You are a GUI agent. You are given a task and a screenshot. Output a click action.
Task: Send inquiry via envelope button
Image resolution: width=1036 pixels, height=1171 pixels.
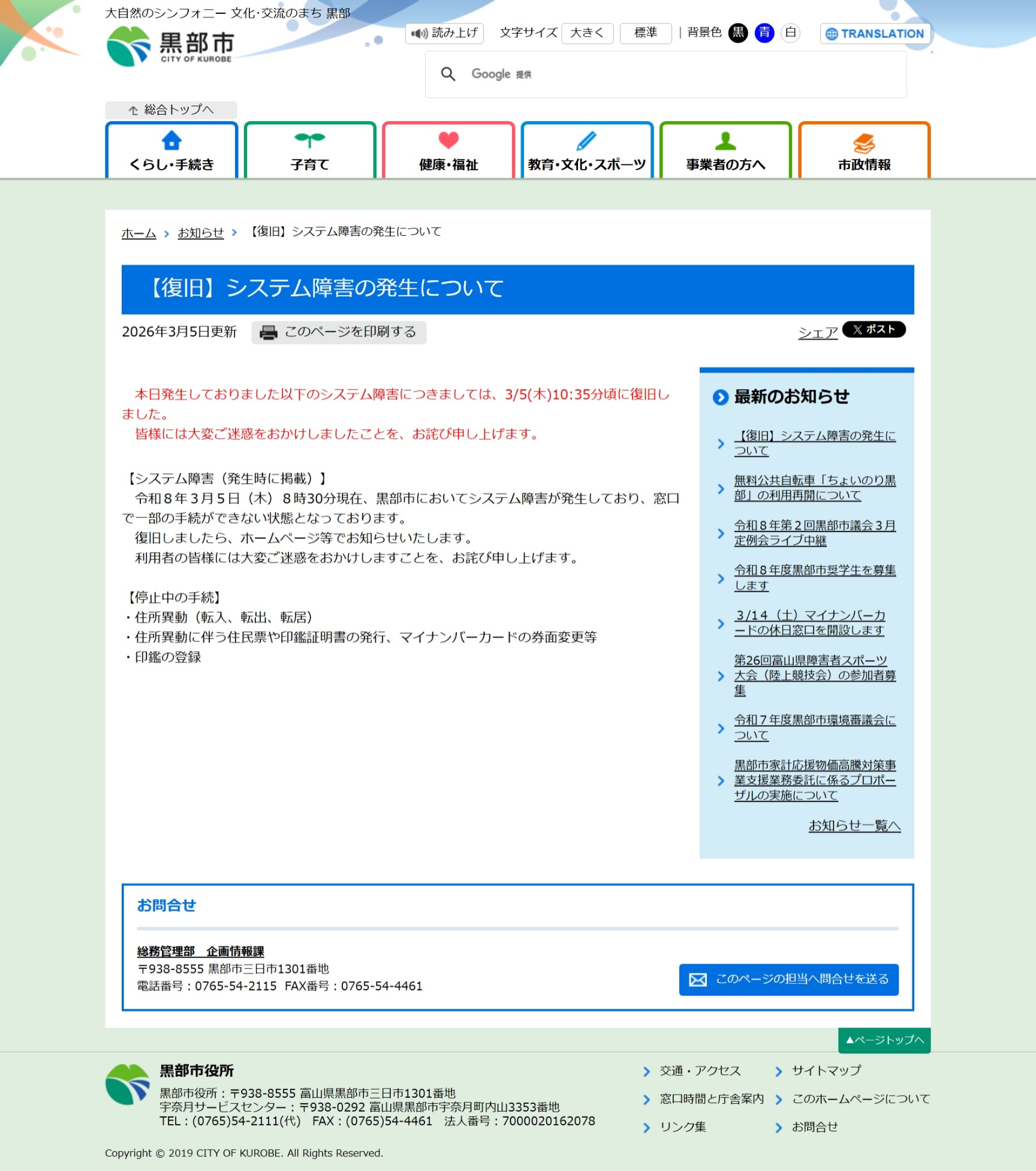coord(788,979)
